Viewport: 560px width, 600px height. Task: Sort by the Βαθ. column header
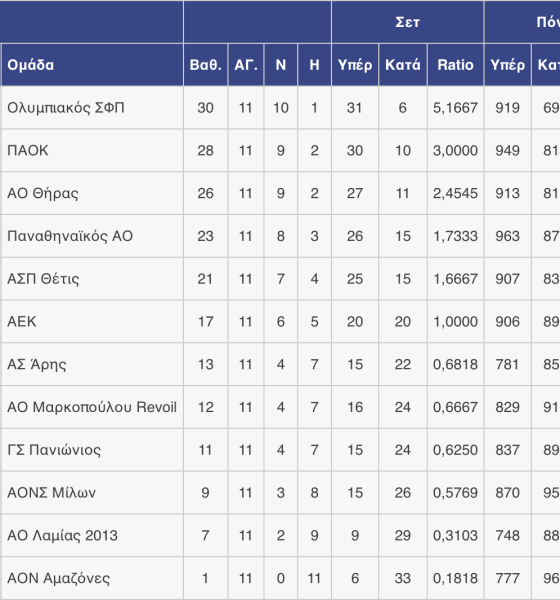(x=206, y=65)
